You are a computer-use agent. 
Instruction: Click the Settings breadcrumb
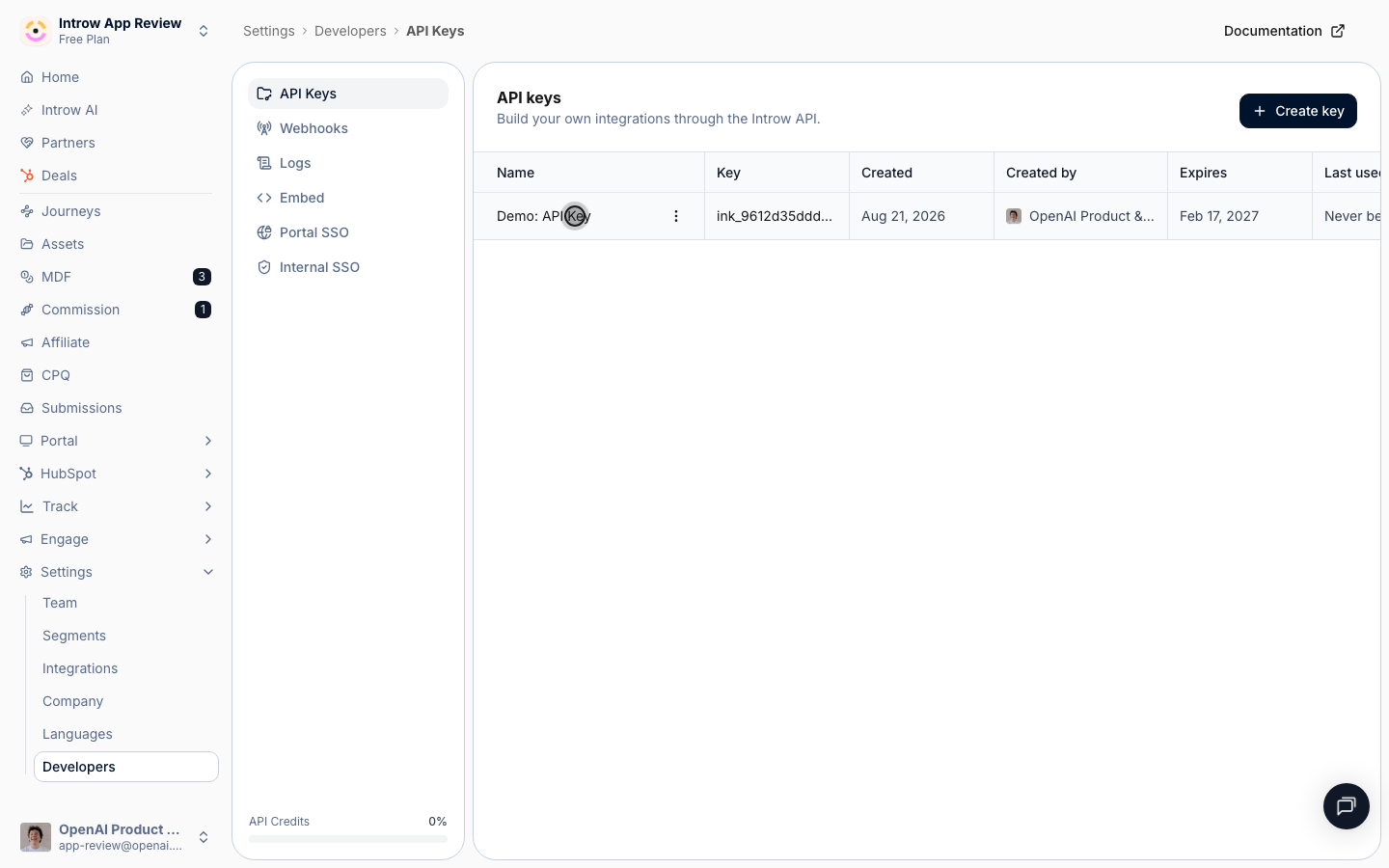point(269,31)
